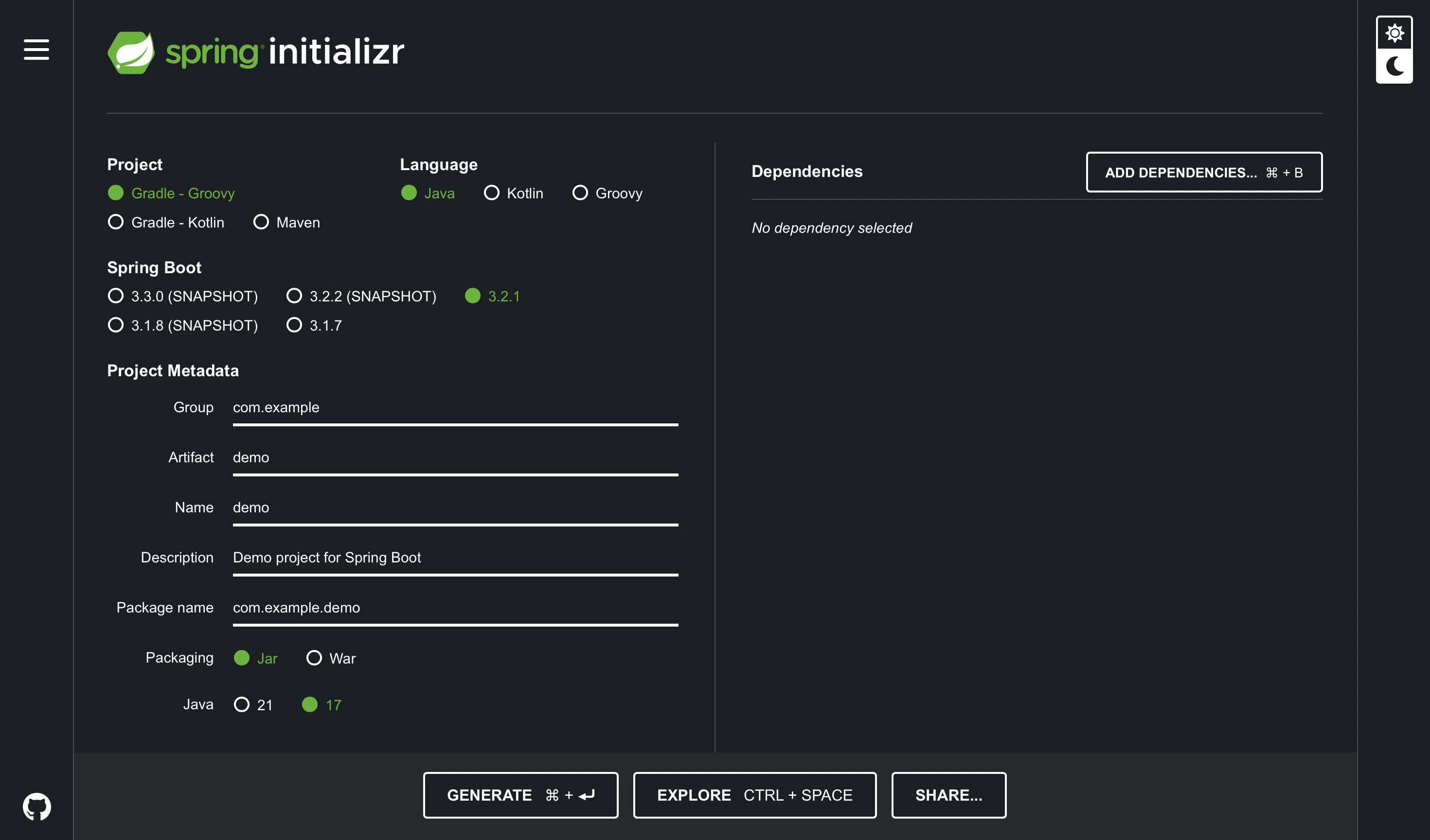Image resolution: width=1430 pixels, height=840 pixels.
Task: Select Spring Boot 3.3.0 (SNAPSHOT)
Action: pyautogui.click(x=116, y=296)
